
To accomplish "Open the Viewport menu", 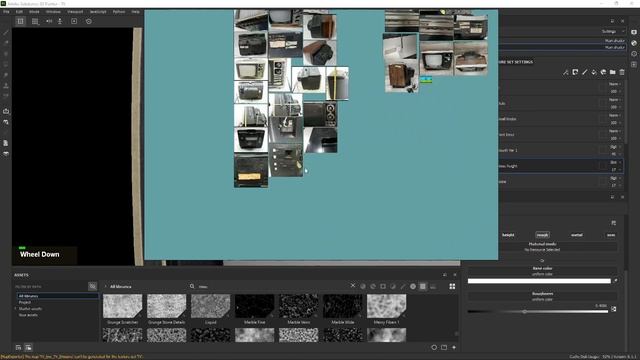I will coord(75,12).
